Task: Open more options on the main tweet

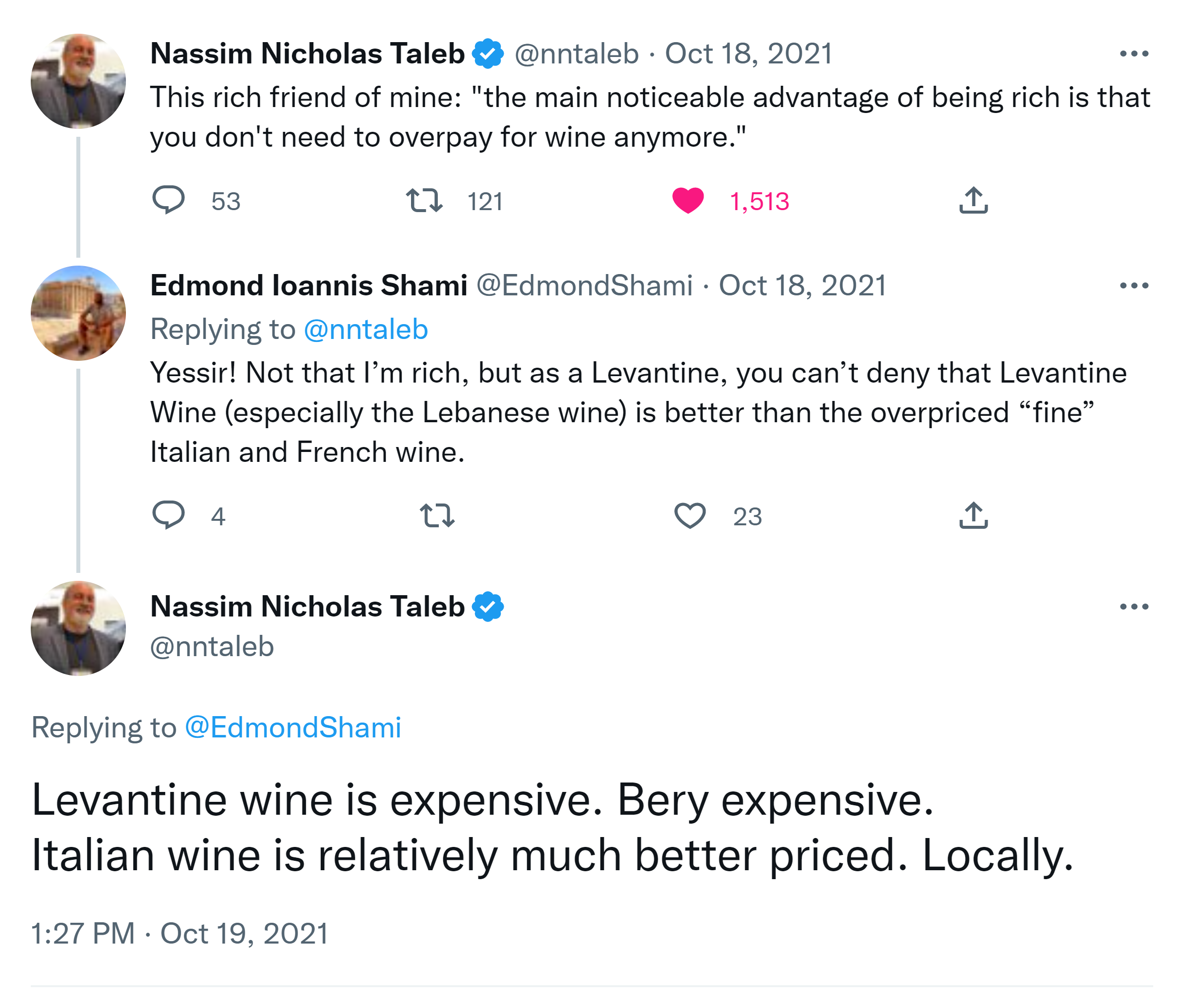Action: click(x=1133, y=606)
